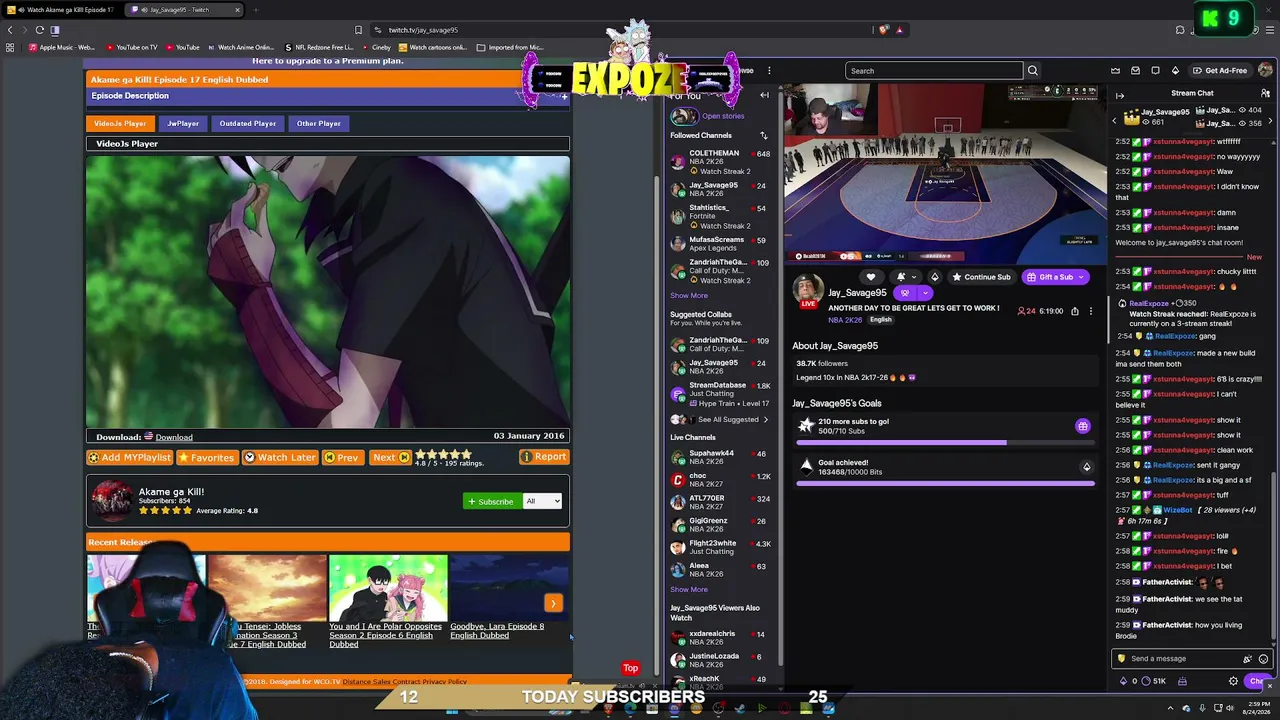Image resolution: width=1280 pixels, height=720 pixels.
Task: Open the Twitch inbox notifications icon
Action: (1135, 71)
